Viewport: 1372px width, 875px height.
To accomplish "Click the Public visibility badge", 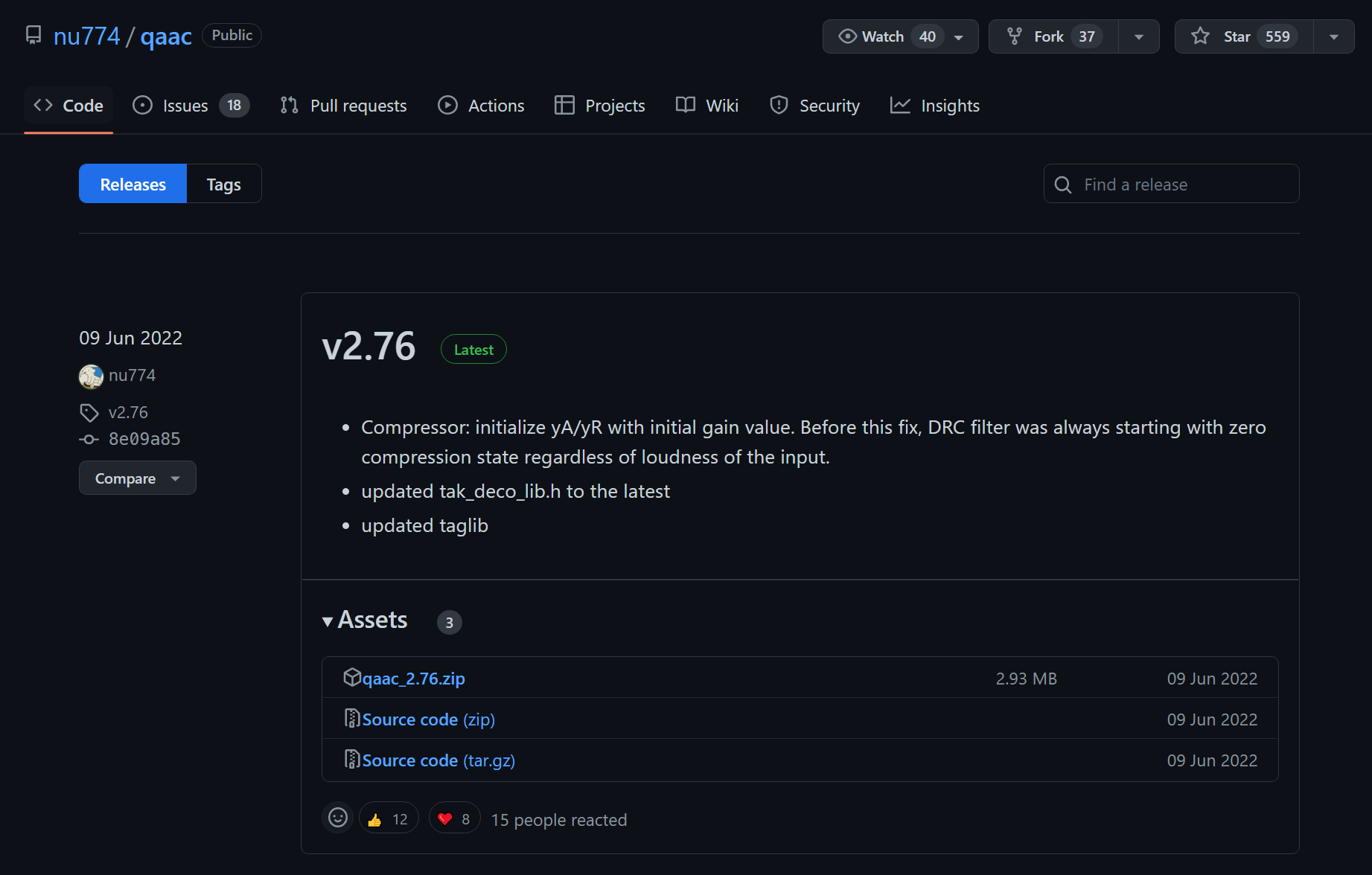I will (232, 36).
